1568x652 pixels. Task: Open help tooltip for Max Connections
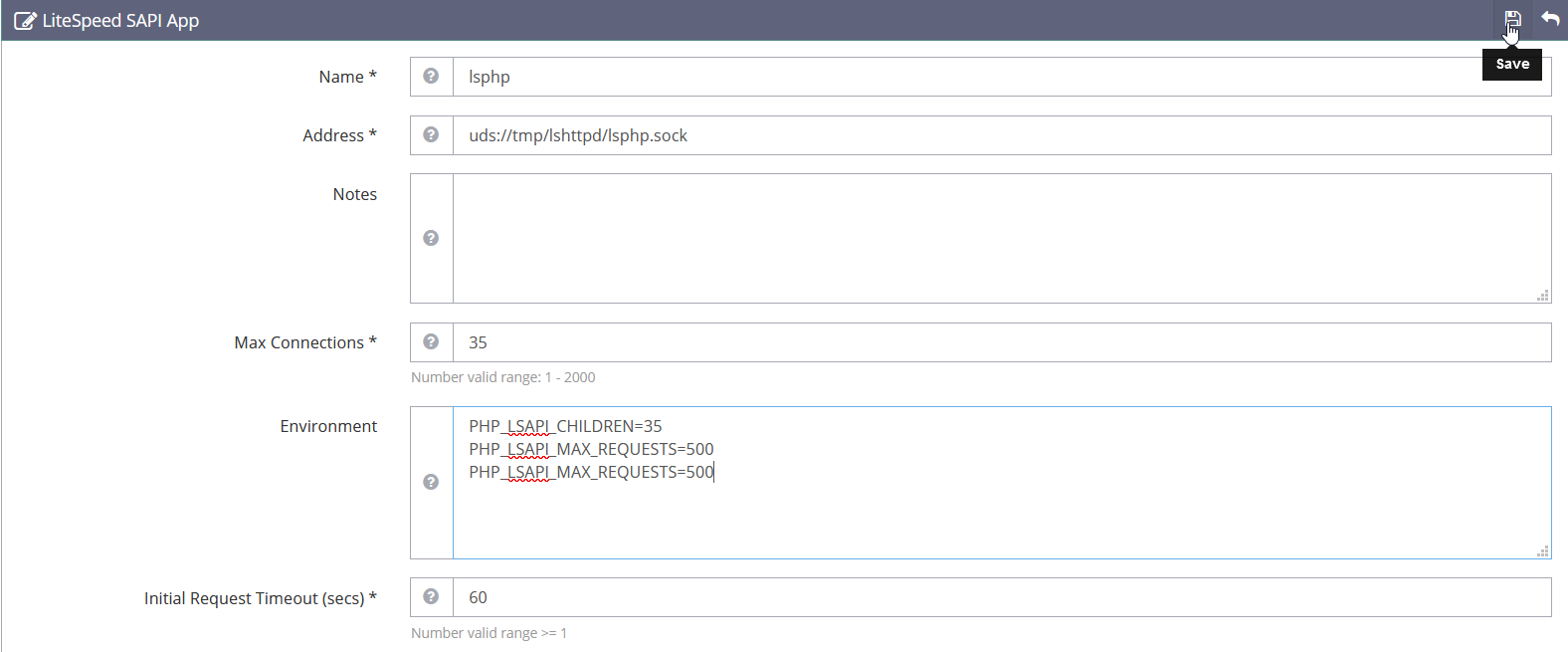pos(431,341)
